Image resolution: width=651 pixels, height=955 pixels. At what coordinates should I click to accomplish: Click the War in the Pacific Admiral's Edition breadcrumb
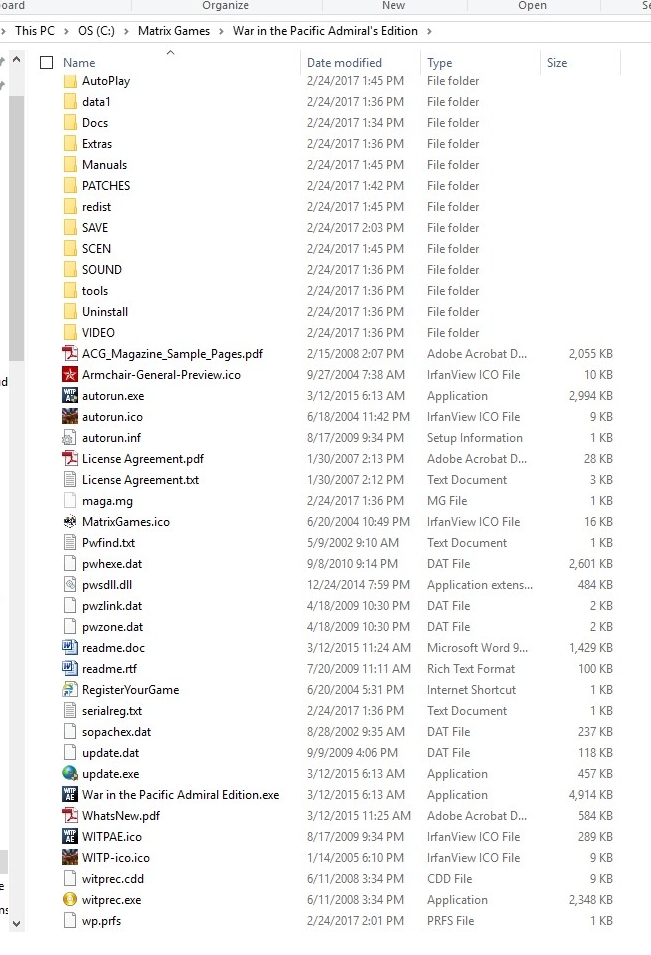click(325, 31)
